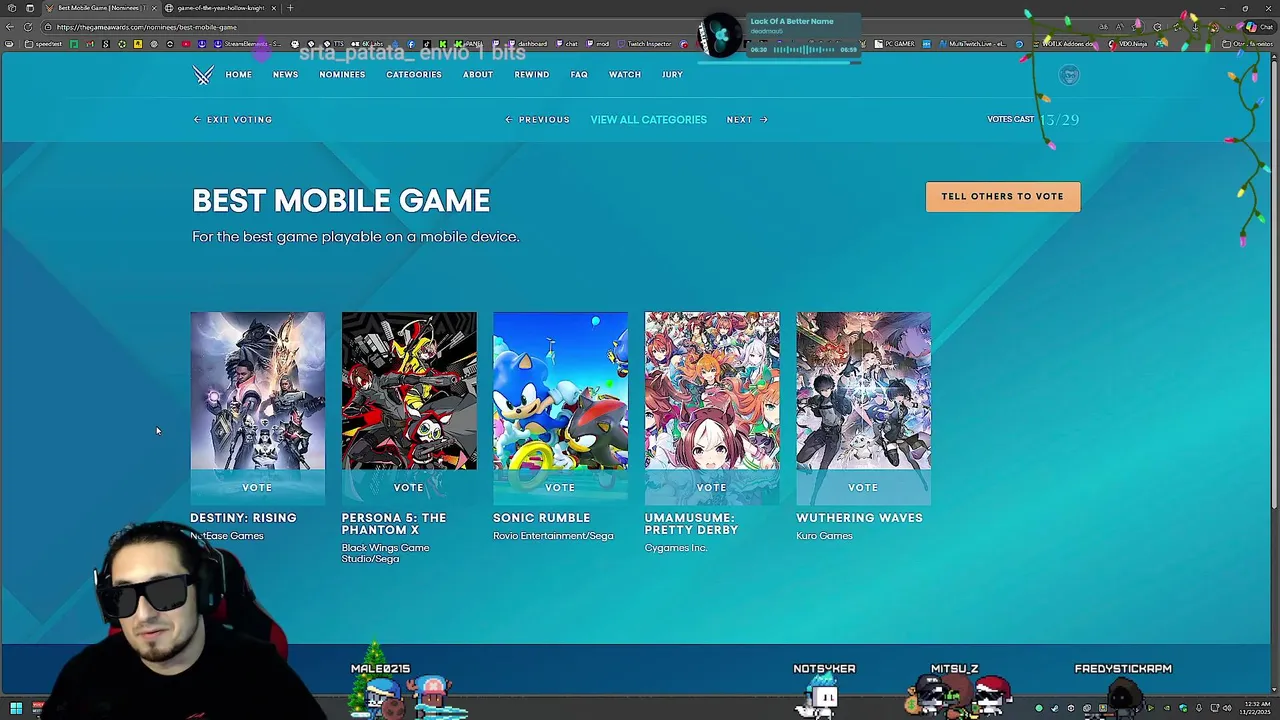Vote for Wuthering Waves
The width and height of the screenshot is (1280, 720).
point(863,487)
